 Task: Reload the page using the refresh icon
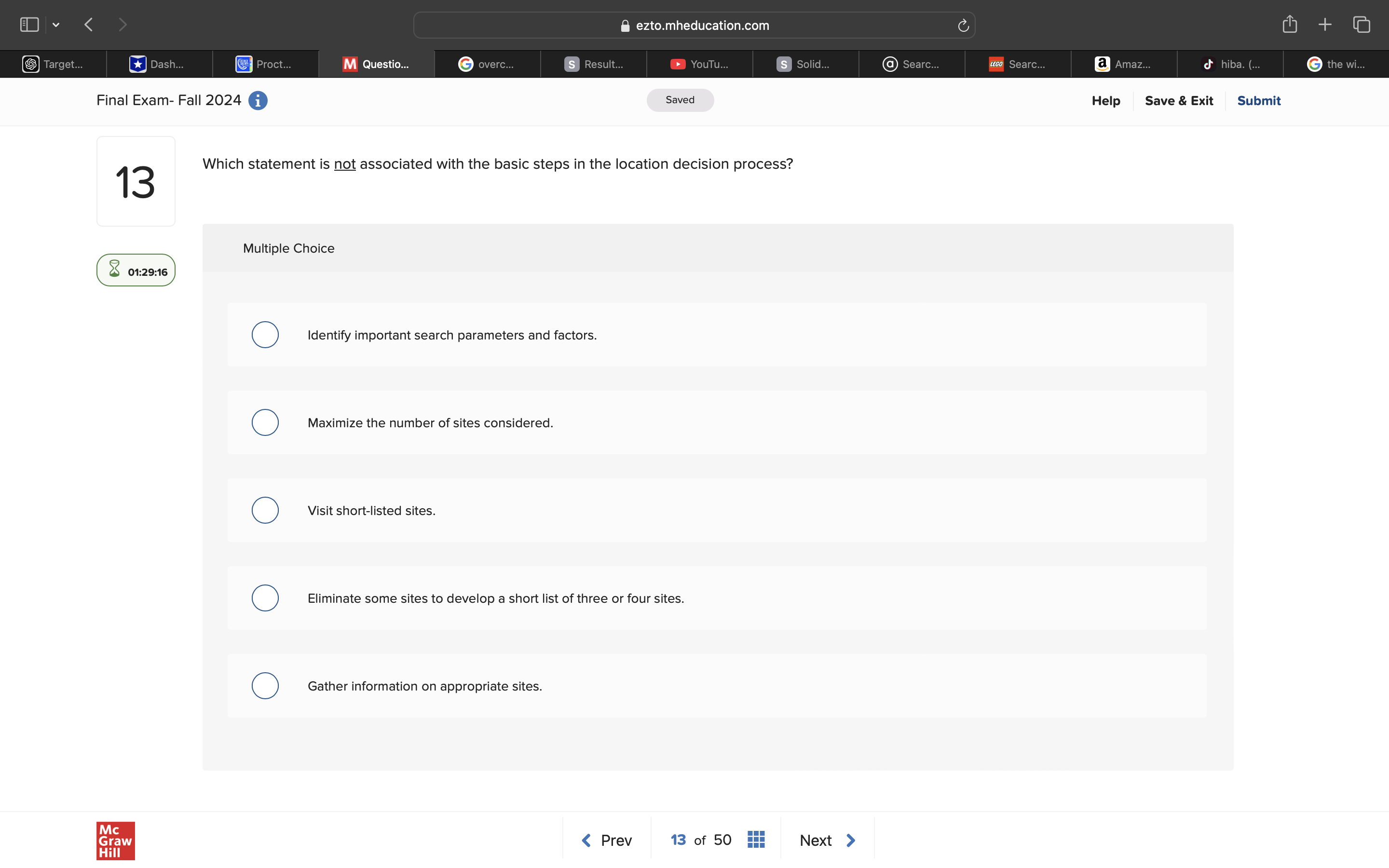(963, 26)
